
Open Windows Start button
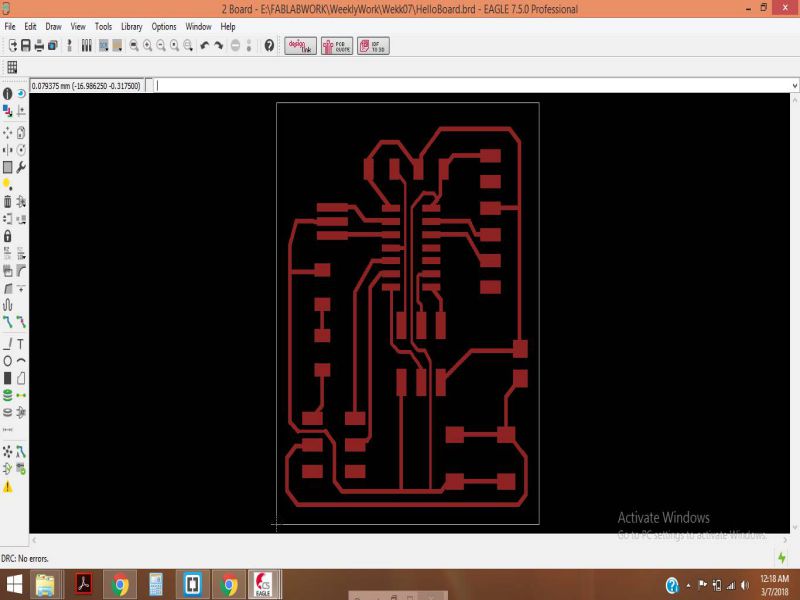[x=14, y=585]
